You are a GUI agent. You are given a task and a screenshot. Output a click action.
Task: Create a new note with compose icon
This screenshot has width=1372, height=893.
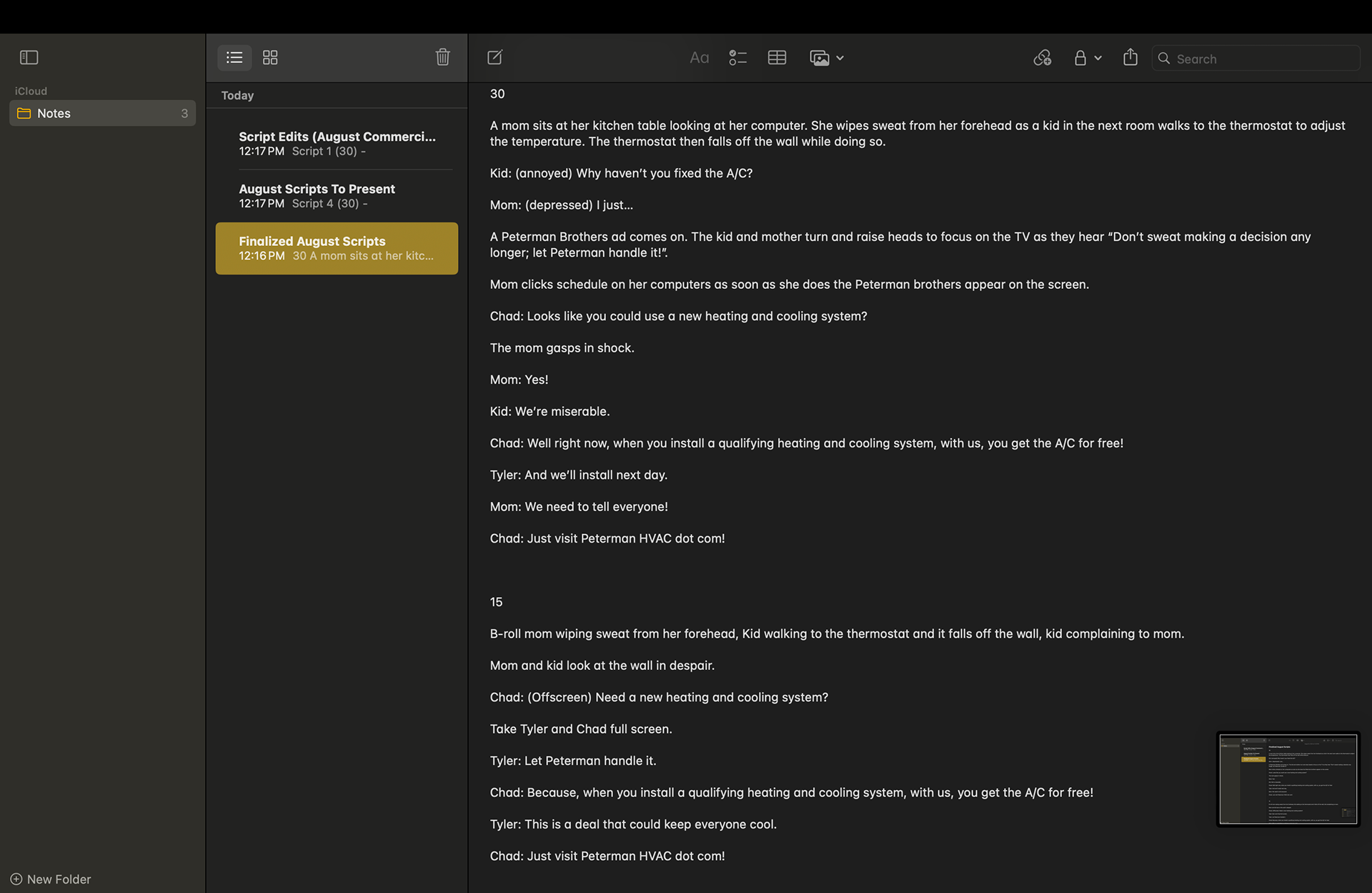click(494, 57)
